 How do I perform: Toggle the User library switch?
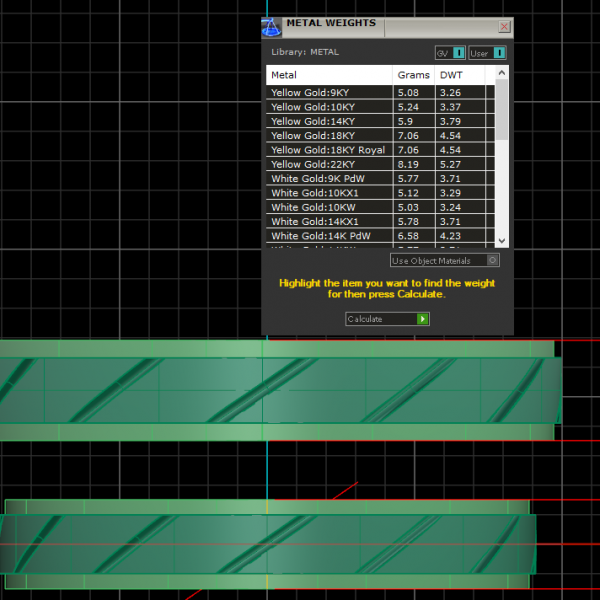tap(499, 53)
